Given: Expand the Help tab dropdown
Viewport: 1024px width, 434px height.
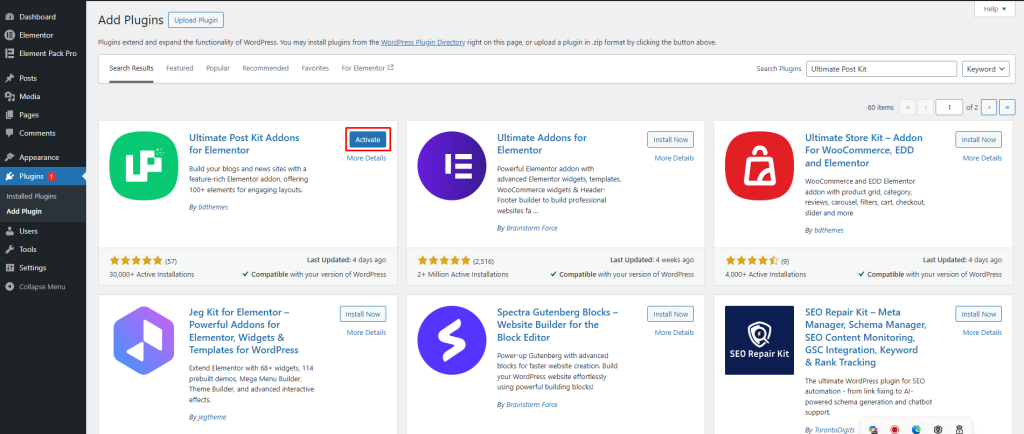Looking at the screenshot, I should click(995, 8).
